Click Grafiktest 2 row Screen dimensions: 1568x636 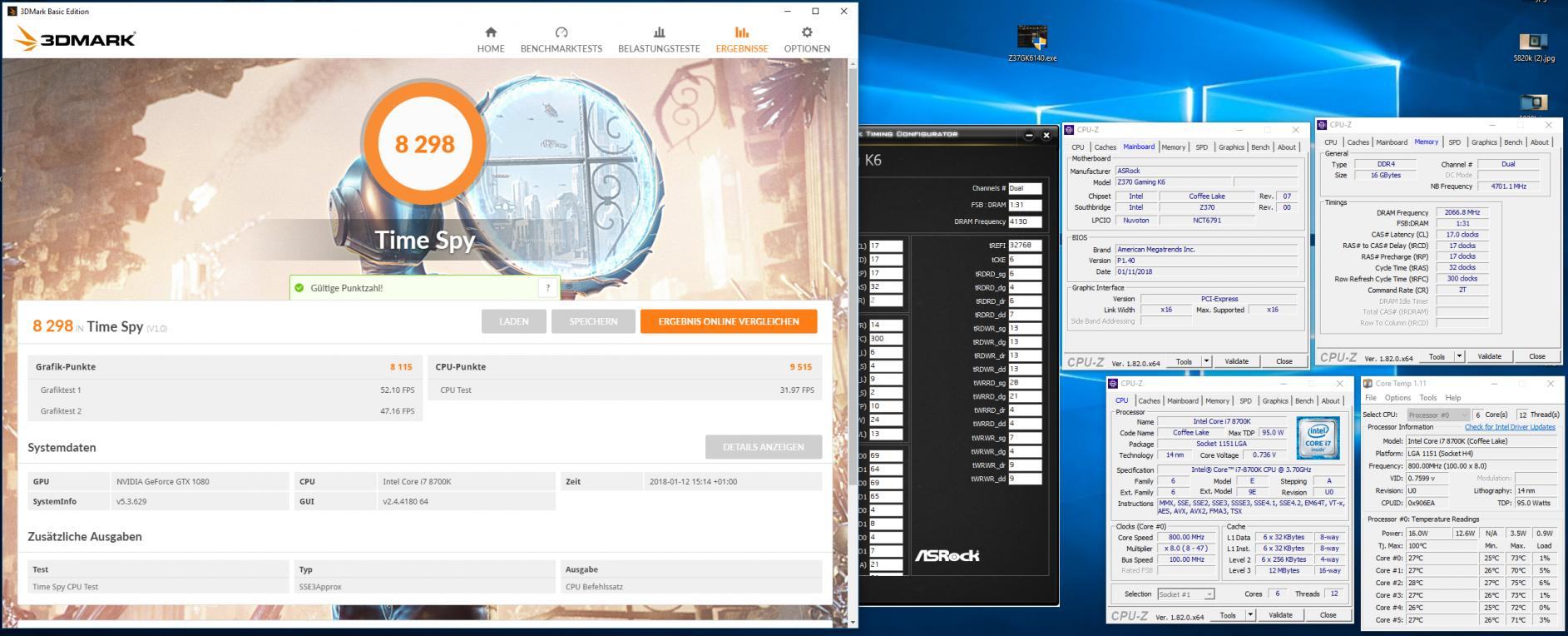[x=225, y=410]
